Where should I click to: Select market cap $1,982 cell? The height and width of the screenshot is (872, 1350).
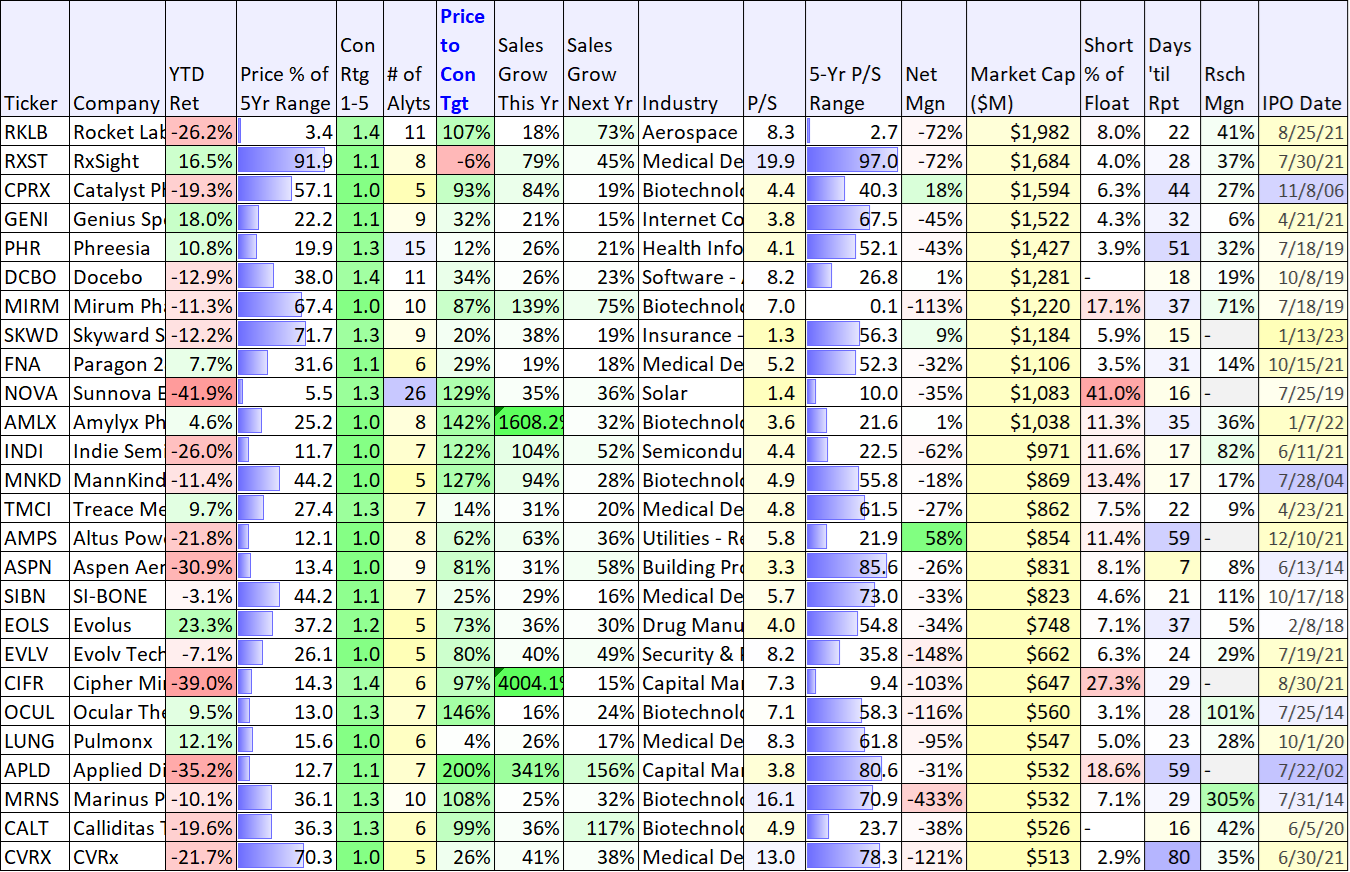click(1023, 132)
